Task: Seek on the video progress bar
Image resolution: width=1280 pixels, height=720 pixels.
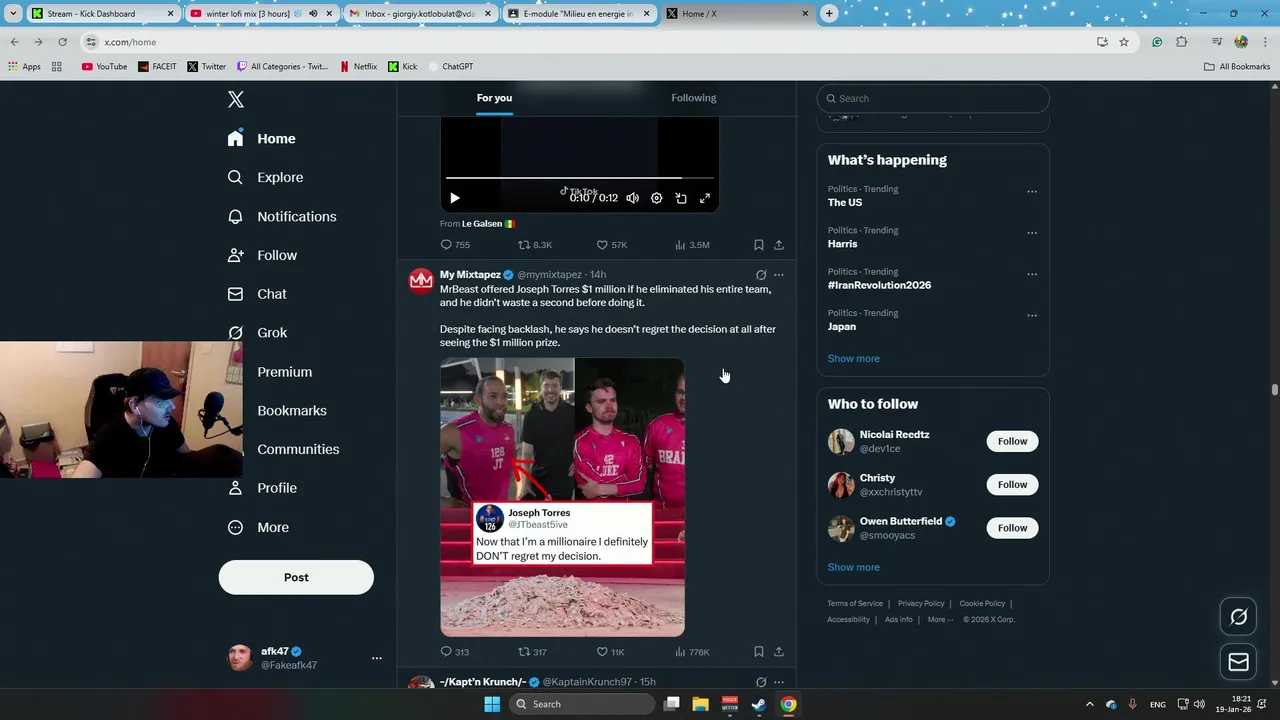Action: coord(580,178)
